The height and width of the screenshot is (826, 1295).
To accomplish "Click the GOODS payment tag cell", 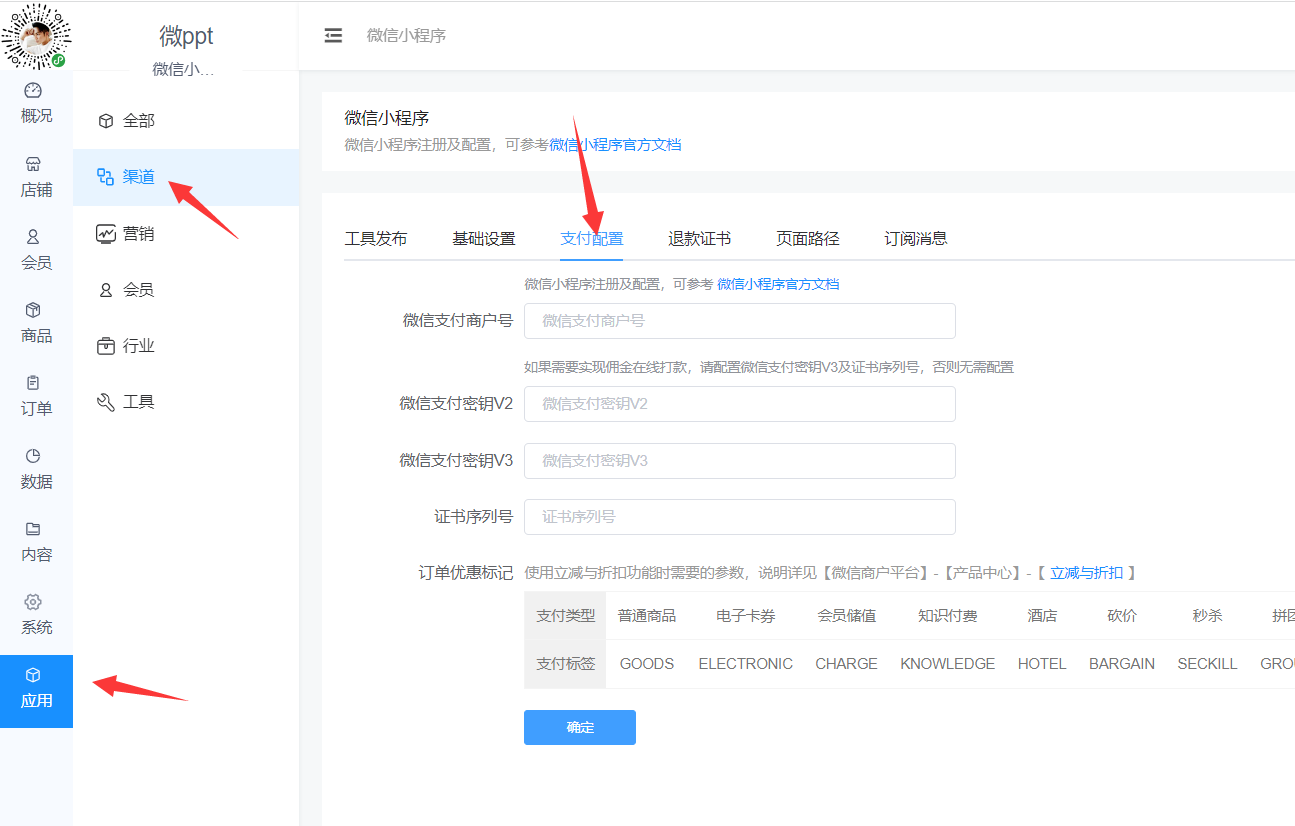I will pyautogui.click(x=647, y=664).
